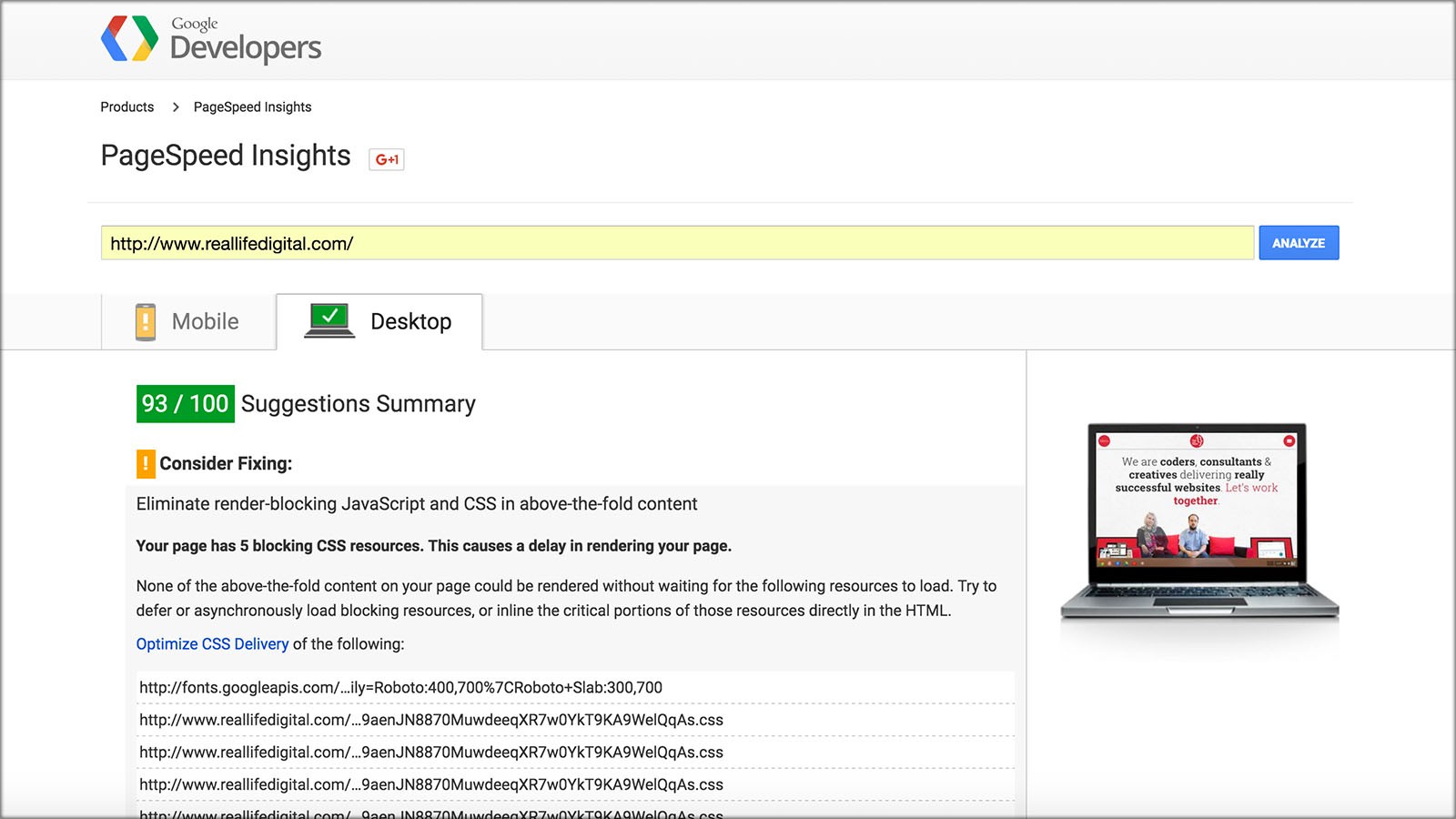This screenshot has height=819, width=1456.
Task: Open the PageSpeed Insights breadcrumb link
Action: [252, 107]
